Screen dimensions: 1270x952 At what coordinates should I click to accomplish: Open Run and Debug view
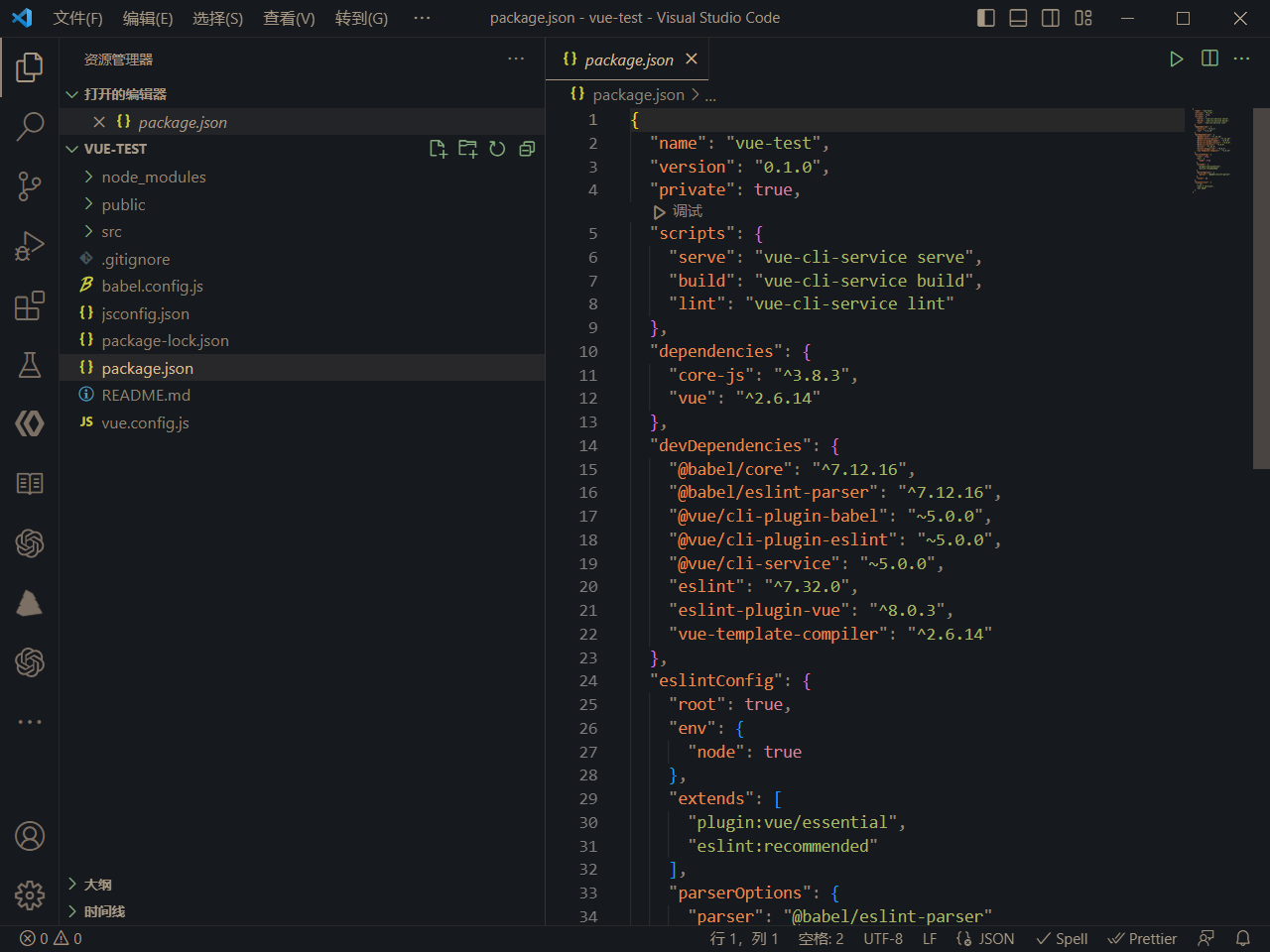click(30, 246)
